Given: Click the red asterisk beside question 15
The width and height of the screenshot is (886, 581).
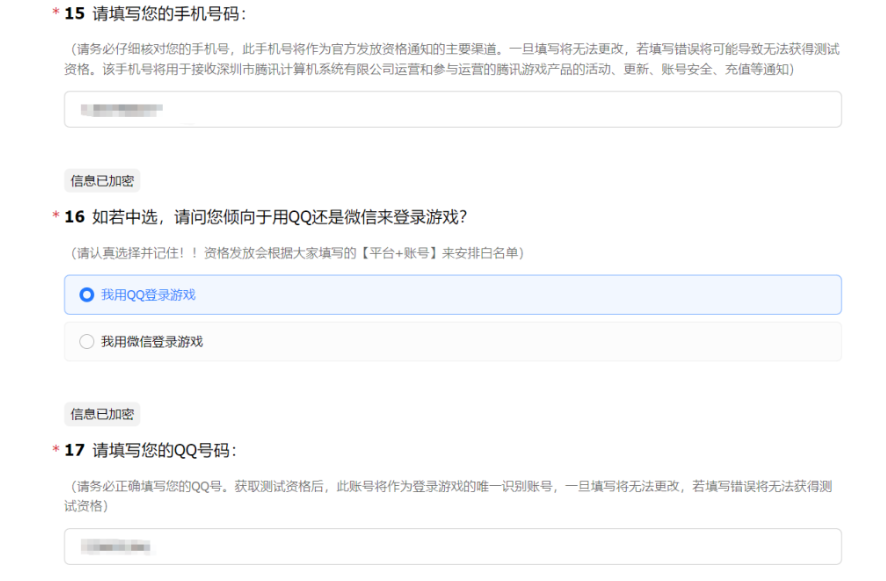Looking at the screenshot, I should [x=55, y=15].
